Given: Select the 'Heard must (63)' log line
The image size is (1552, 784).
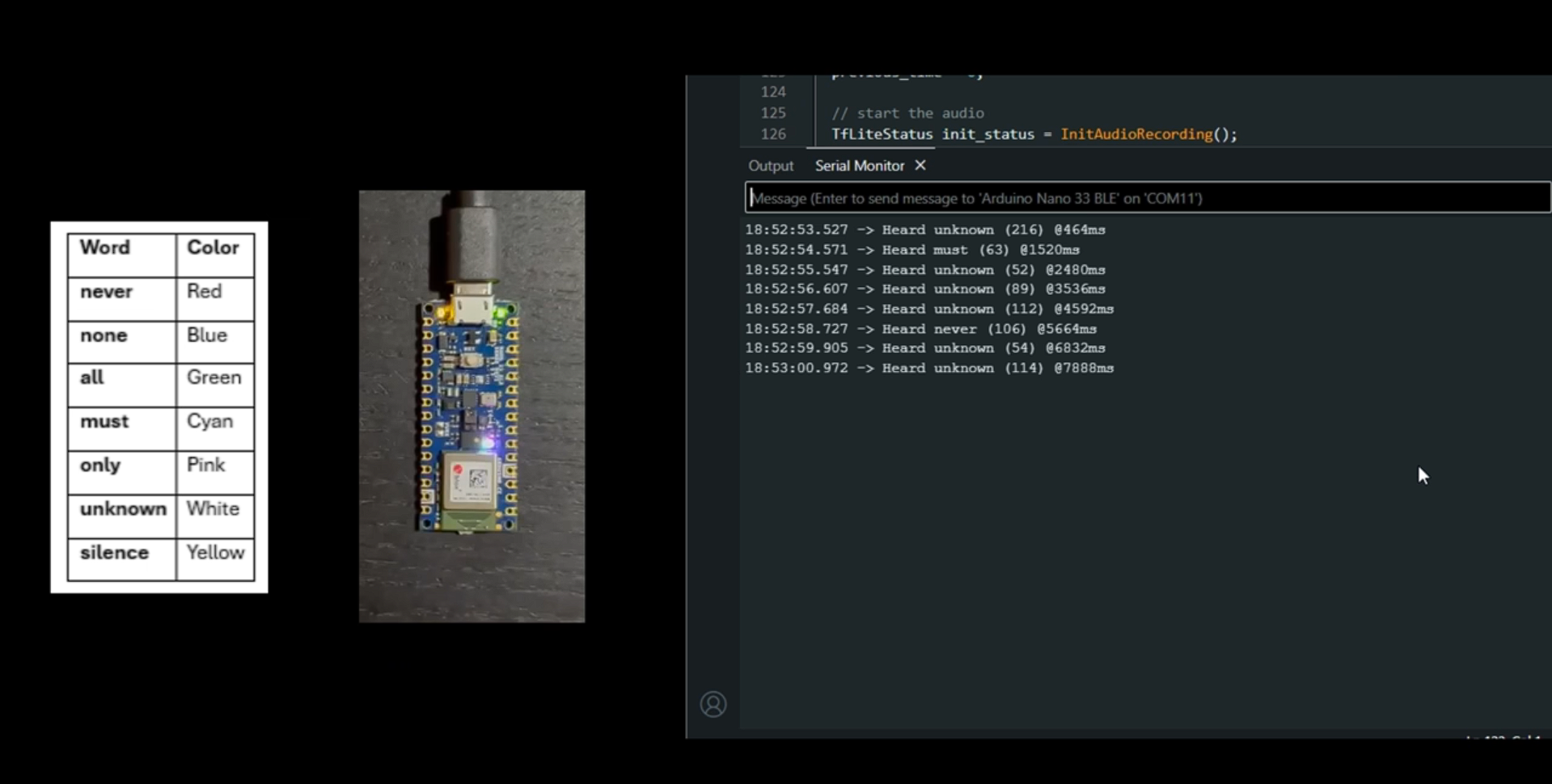Looking at the screenshot, I should [x=911, y=250].
